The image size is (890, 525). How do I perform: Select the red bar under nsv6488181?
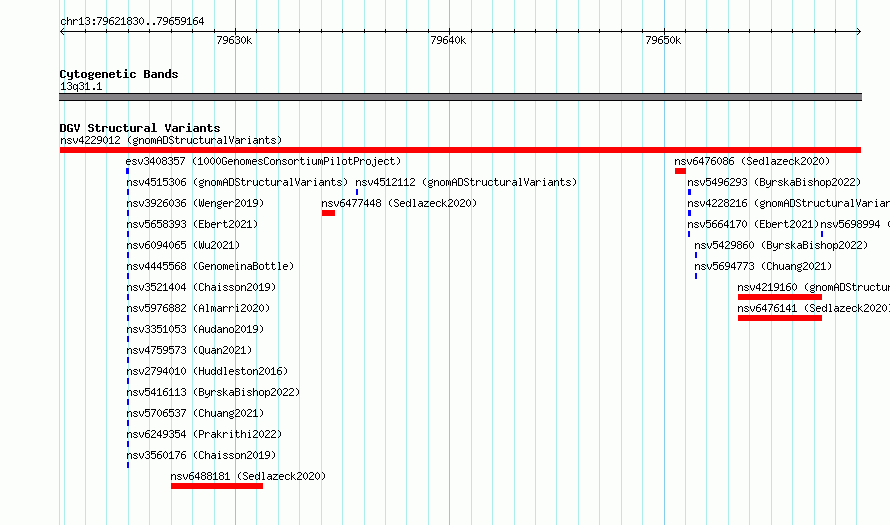coord(217,486)
